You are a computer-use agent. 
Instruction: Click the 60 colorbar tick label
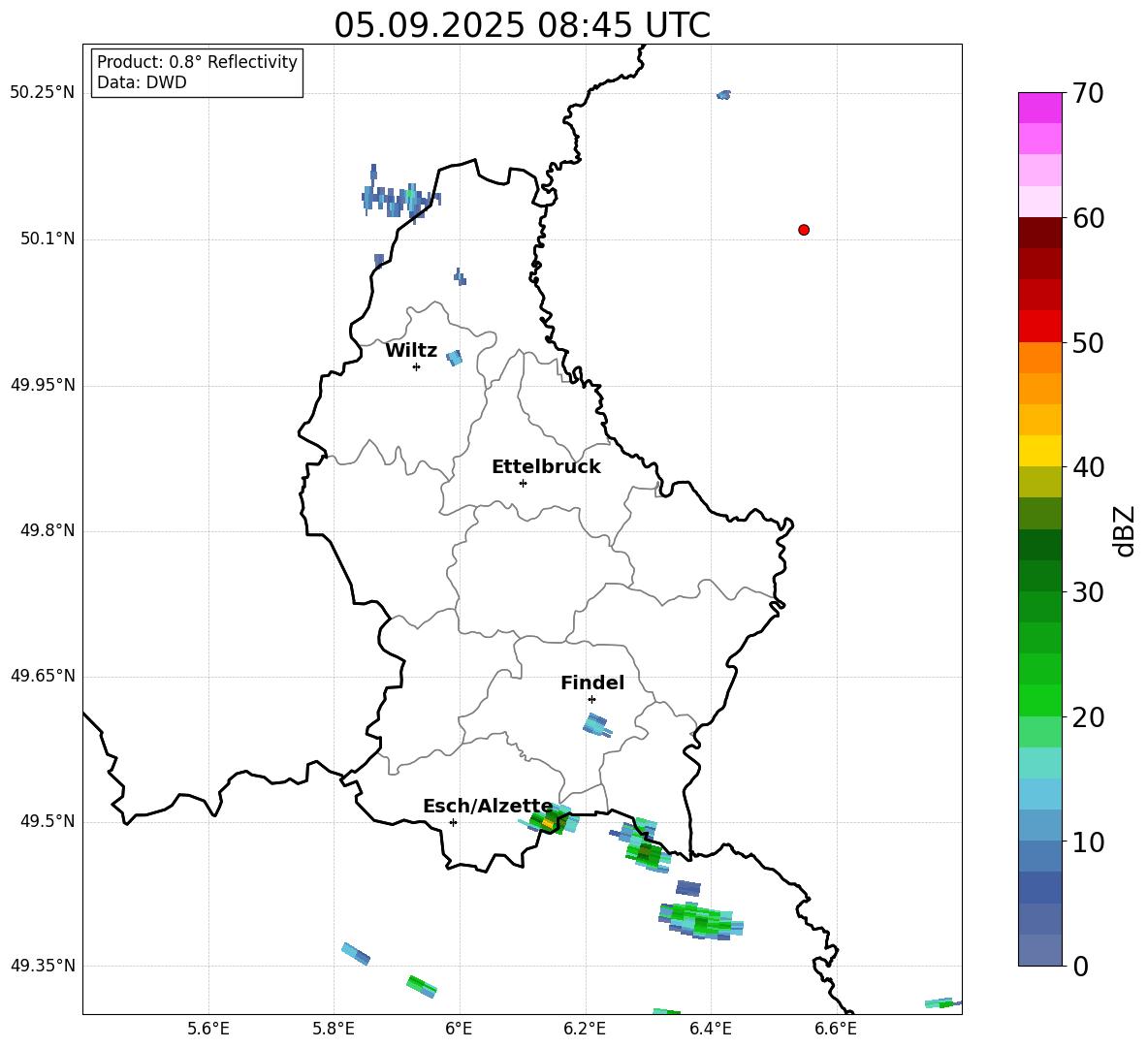(1088, 218)
